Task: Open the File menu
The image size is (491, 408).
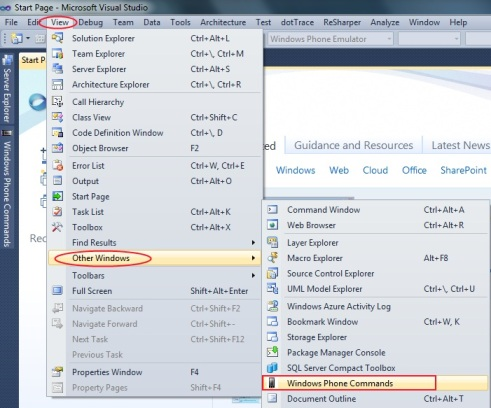Action: (x=11, y=22)
